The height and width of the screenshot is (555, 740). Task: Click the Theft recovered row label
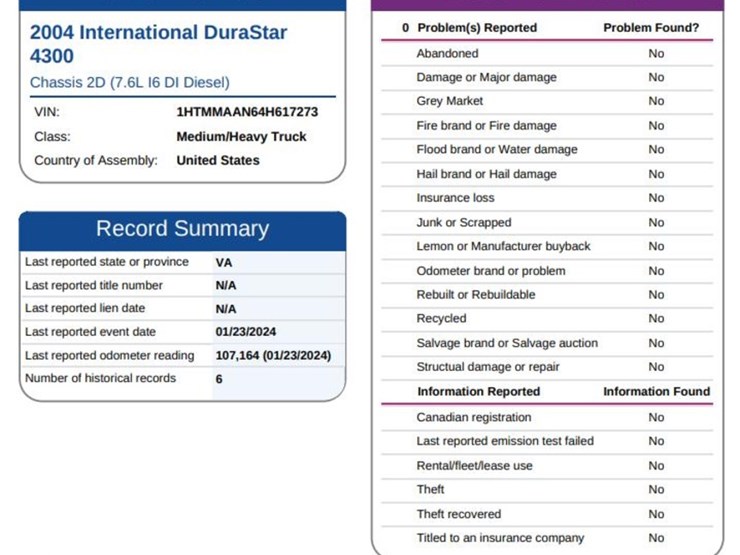(x=458, y=514)
